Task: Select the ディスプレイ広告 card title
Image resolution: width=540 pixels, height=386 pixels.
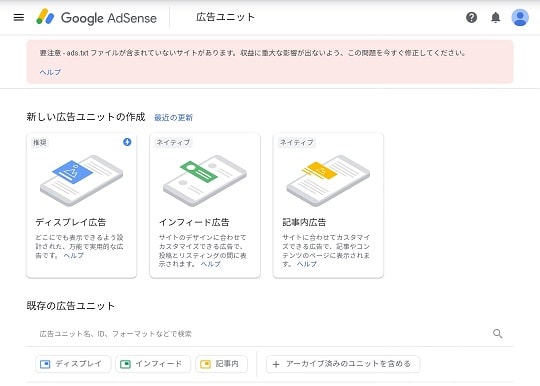Action: [71, 222]
